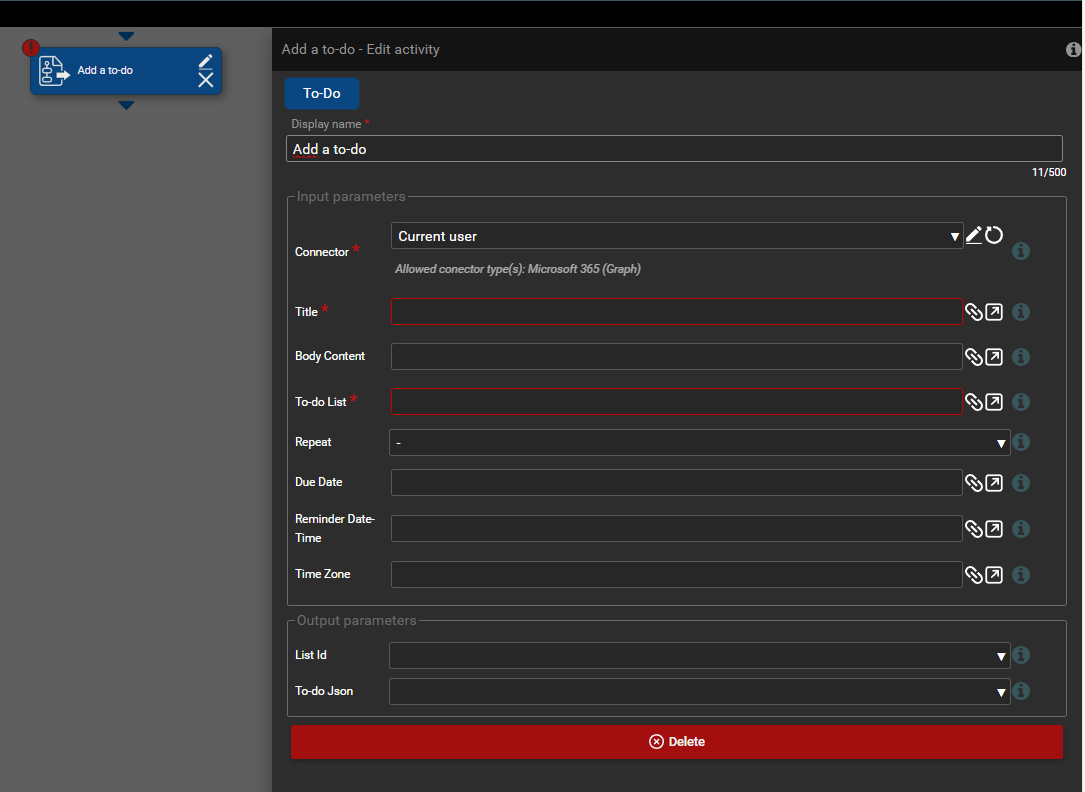
Task: Open the To-do Json output dropdown
Action: [699, 692]
